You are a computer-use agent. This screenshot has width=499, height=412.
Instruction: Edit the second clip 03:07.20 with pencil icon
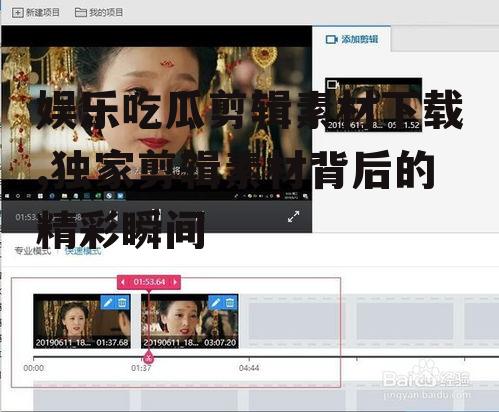coord(215,302)
